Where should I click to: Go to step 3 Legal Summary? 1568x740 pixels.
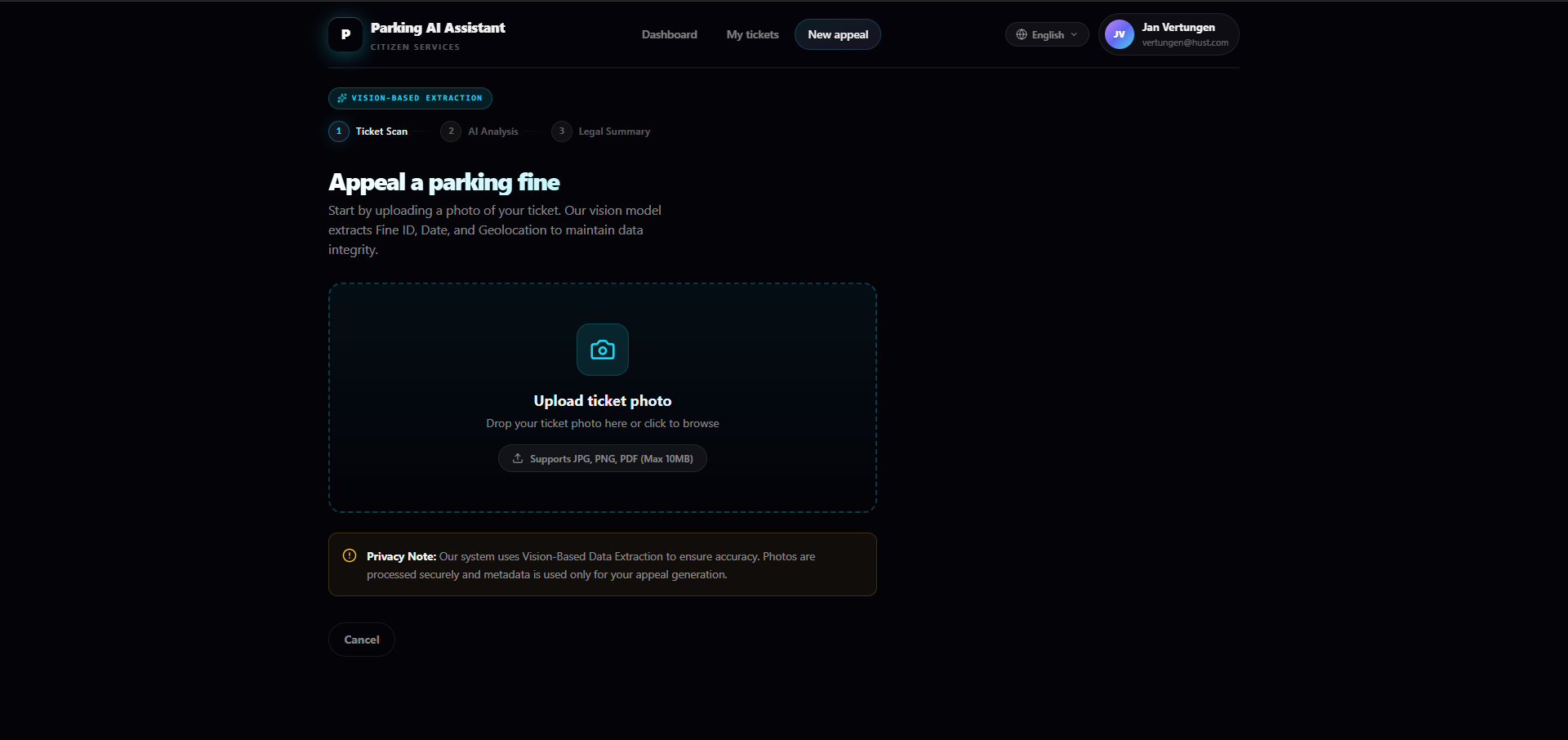pyautogui.click(x=602, y=132)
